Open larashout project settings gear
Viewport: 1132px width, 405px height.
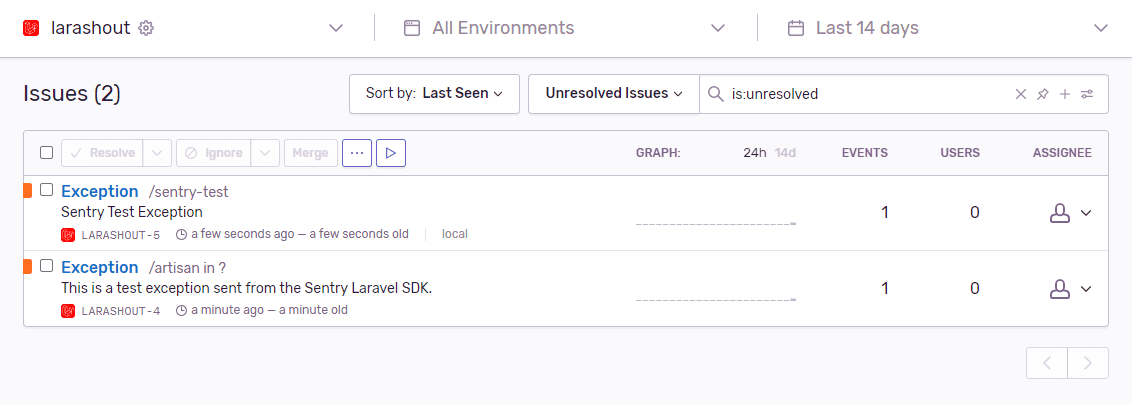coord(146,28)
